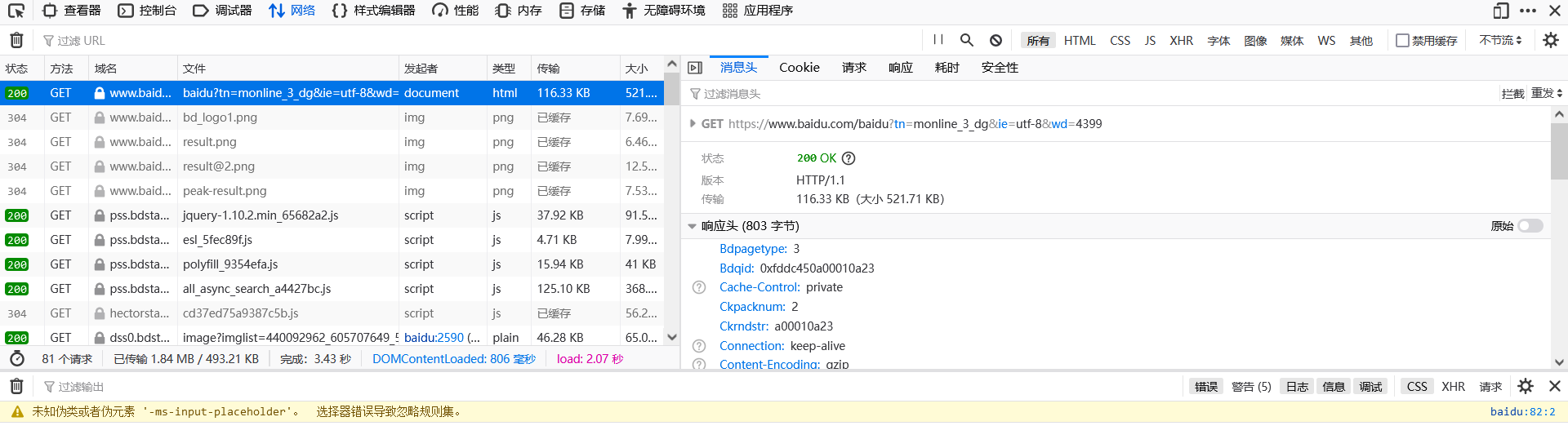Image resolution: width=1568 pixels, height=448 pixels.
Task: Pause network recording
Action: coord(938,40)
